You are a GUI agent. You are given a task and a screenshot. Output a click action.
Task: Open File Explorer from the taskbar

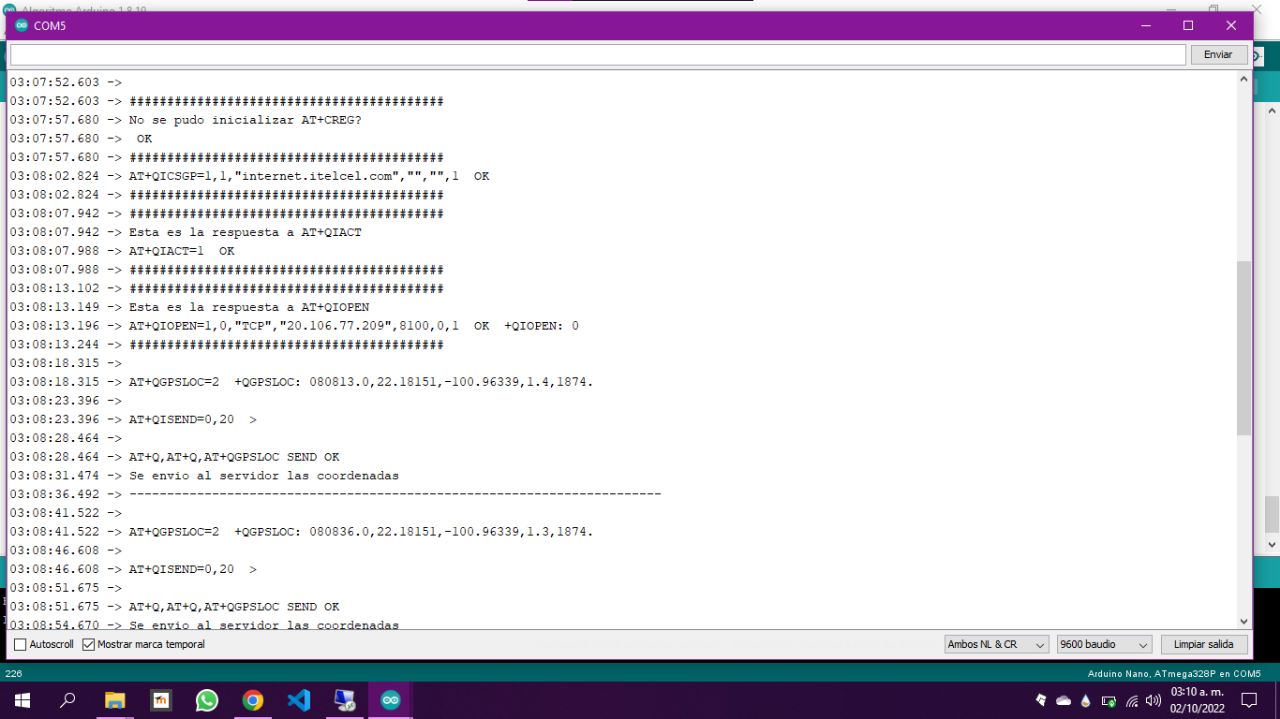(x=115, y=700)
